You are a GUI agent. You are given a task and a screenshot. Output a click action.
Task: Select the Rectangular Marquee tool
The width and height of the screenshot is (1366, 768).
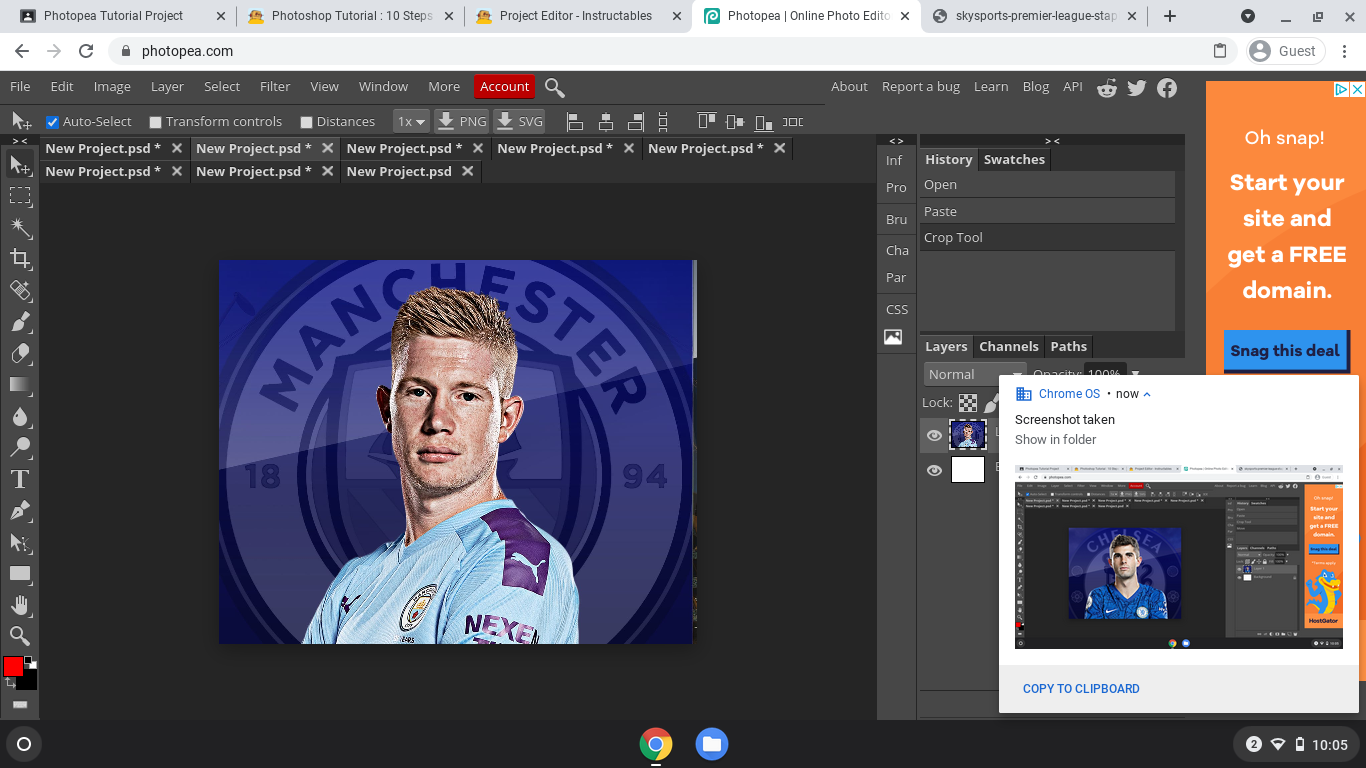click(x=20, y=196)
